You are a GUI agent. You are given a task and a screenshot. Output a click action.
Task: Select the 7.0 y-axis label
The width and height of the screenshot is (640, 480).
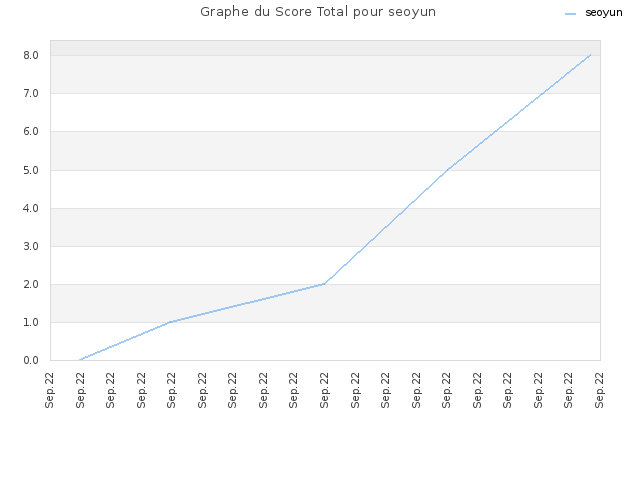[x=31, y=93]
